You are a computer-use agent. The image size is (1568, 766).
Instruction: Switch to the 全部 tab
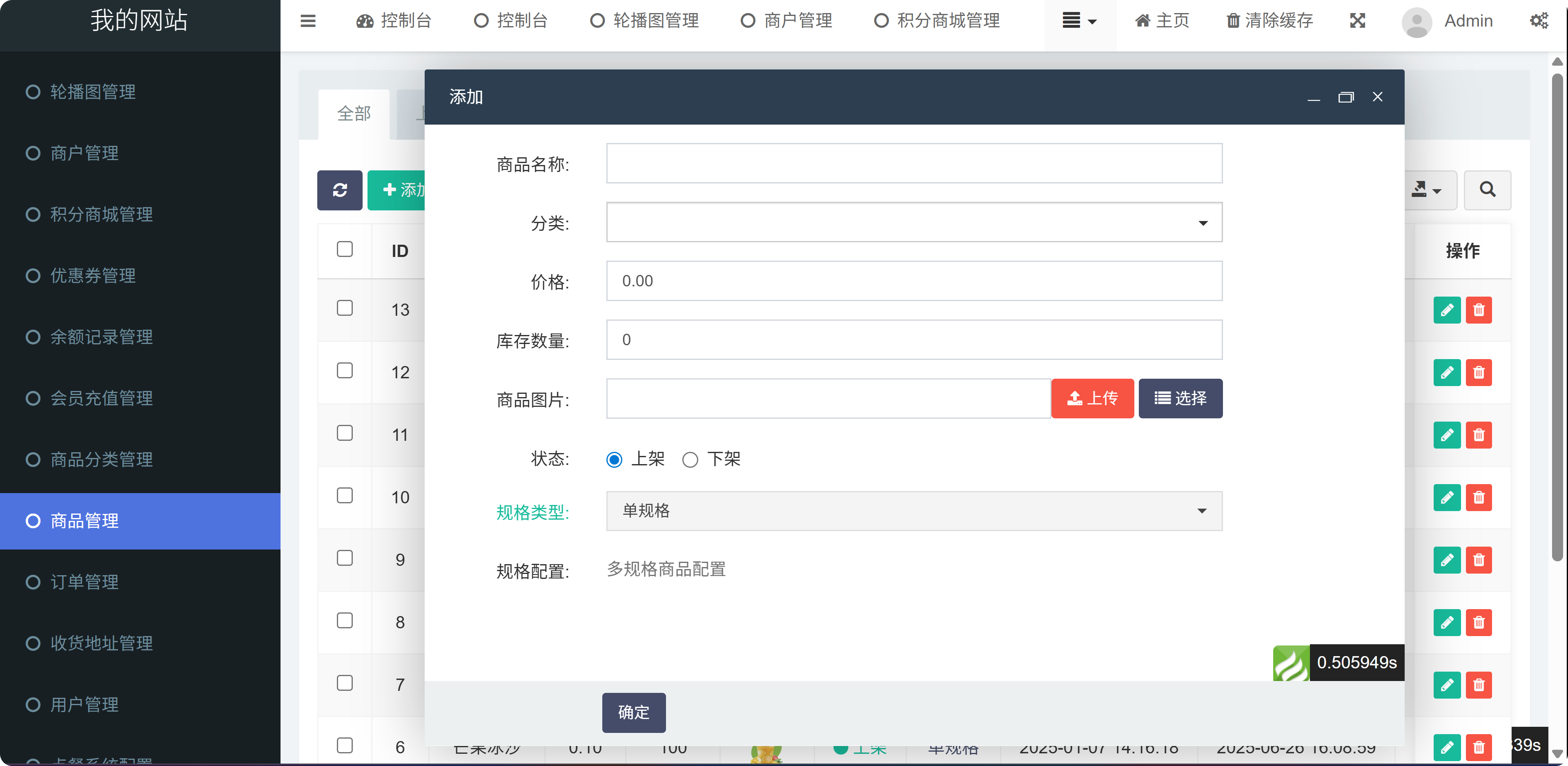pos(354,113)
